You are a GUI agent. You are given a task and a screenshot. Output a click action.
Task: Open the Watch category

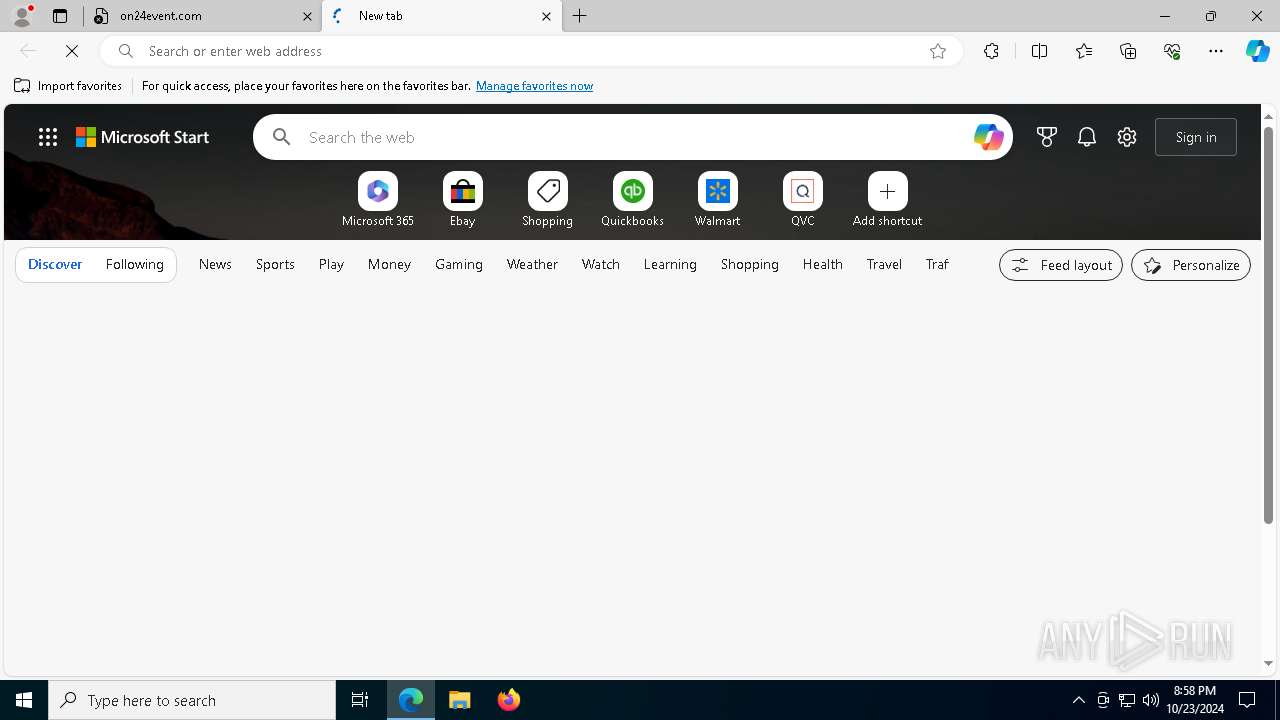pos(601,264)
